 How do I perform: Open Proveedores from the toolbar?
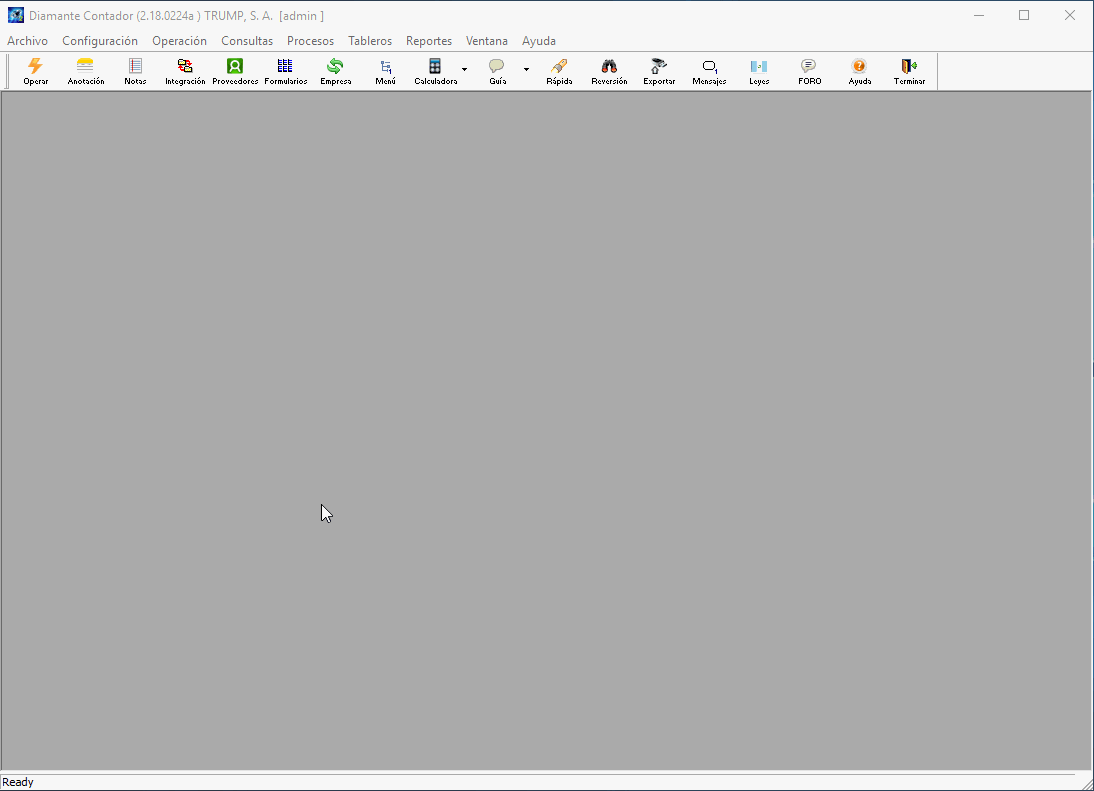235,71
